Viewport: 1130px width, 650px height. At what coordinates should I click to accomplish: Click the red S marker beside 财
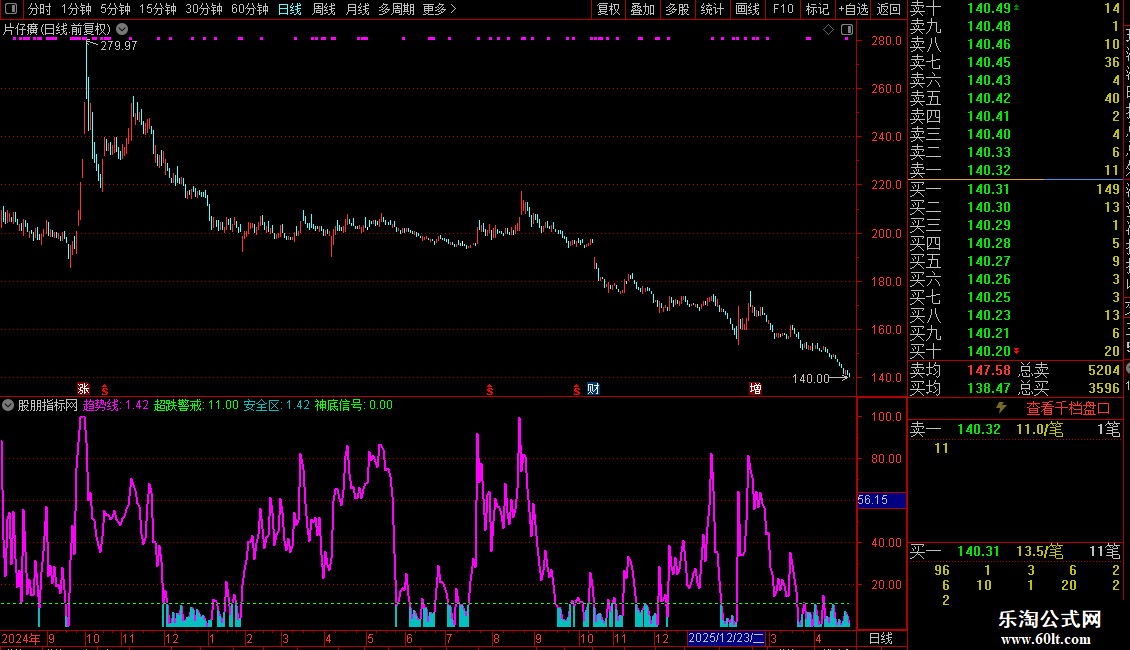click(577, 389)
